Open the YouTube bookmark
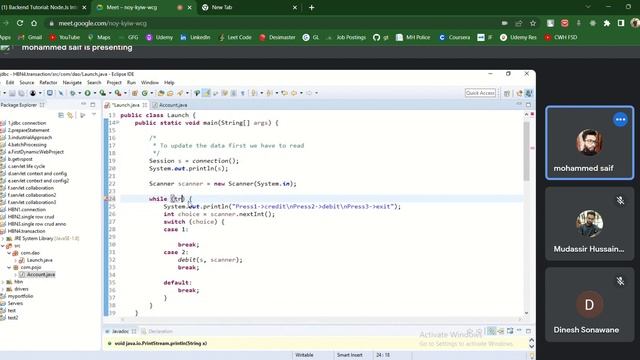Image resolution: width=640 pixels, height=360 pixels. (64, 37)
